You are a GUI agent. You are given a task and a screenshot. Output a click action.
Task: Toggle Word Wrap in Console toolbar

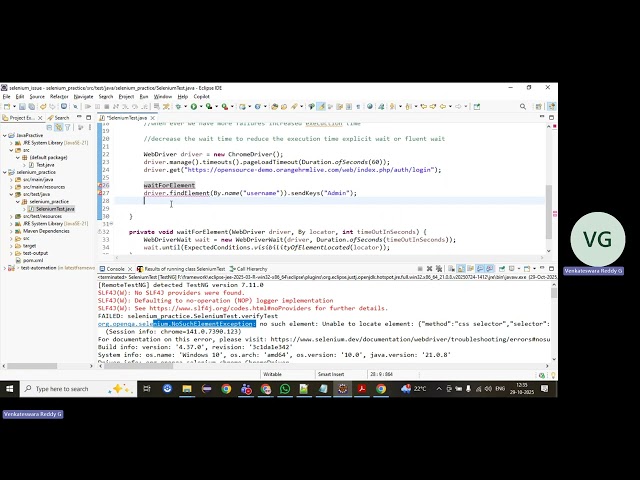471,269
